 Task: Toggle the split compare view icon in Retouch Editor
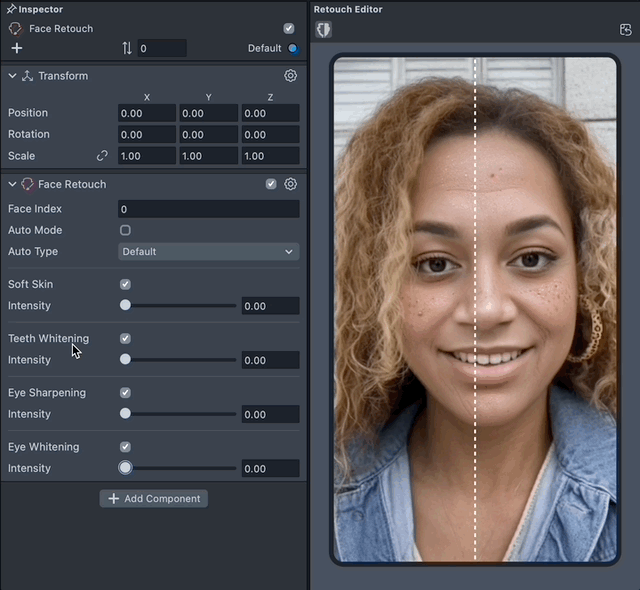[x=323, y=30]
